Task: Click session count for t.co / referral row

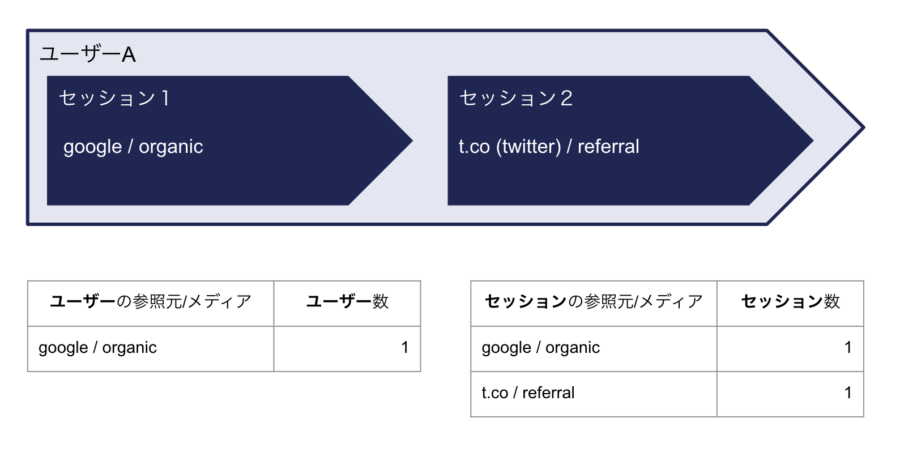Action: pyautogui.click(x=847, y=393)
